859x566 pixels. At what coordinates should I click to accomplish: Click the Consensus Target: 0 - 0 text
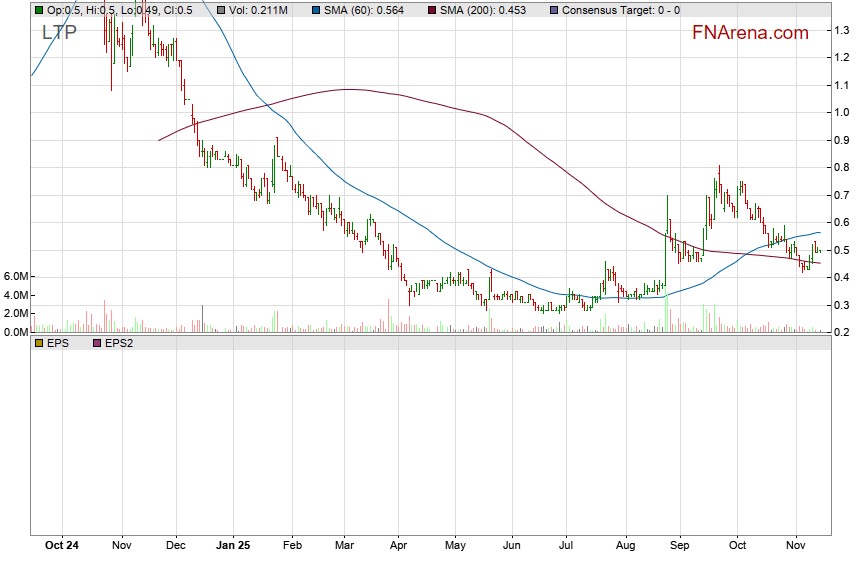pyautogui.click(x=620, y=9)
